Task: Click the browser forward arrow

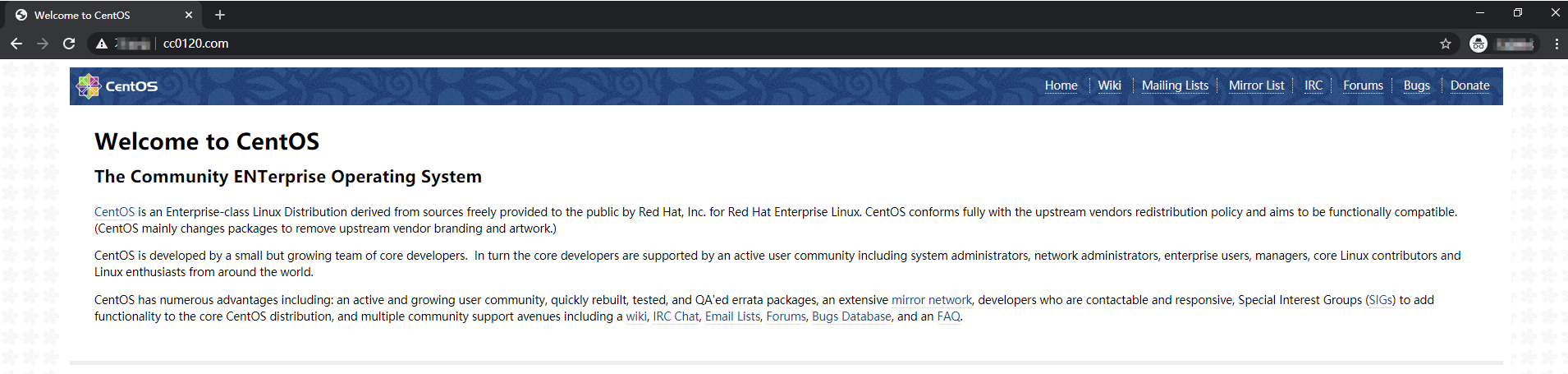Action: click(43, 44)
